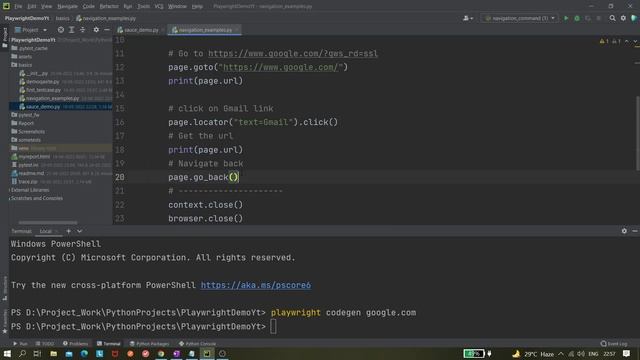
Task: Open the TODO tool window tab
Action: coord(45,344)
